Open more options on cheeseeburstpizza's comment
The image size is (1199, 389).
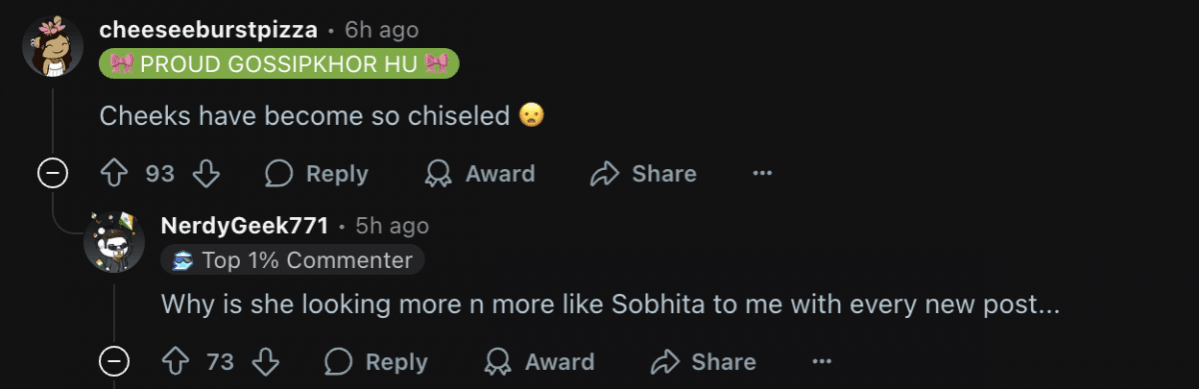coord(762,174)
